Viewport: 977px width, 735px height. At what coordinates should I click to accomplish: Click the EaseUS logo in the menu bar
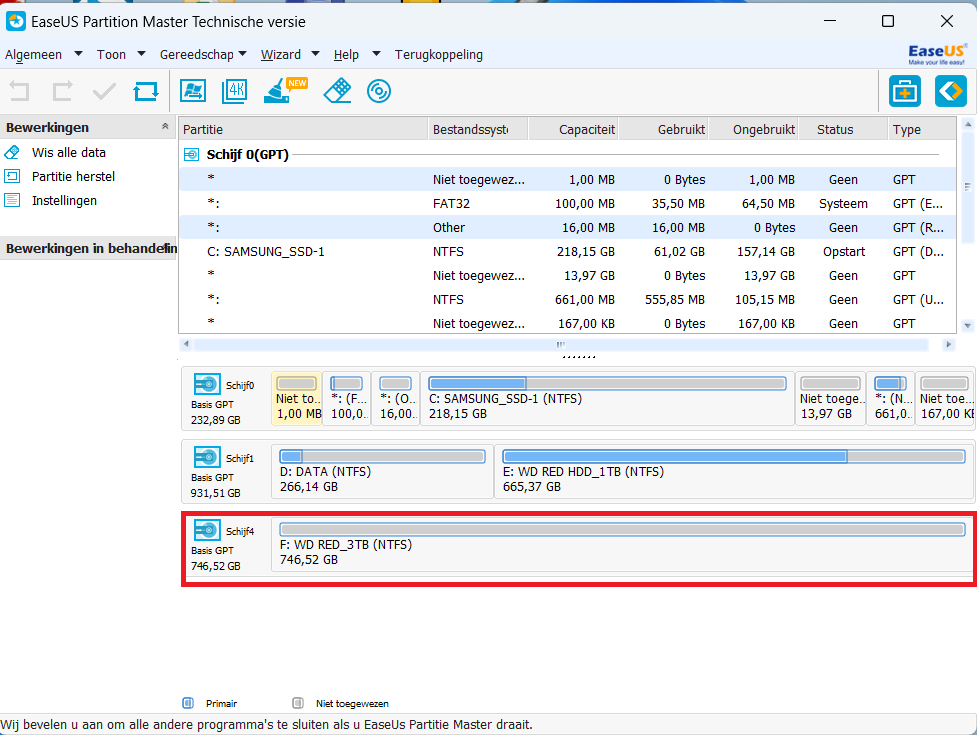937,54
